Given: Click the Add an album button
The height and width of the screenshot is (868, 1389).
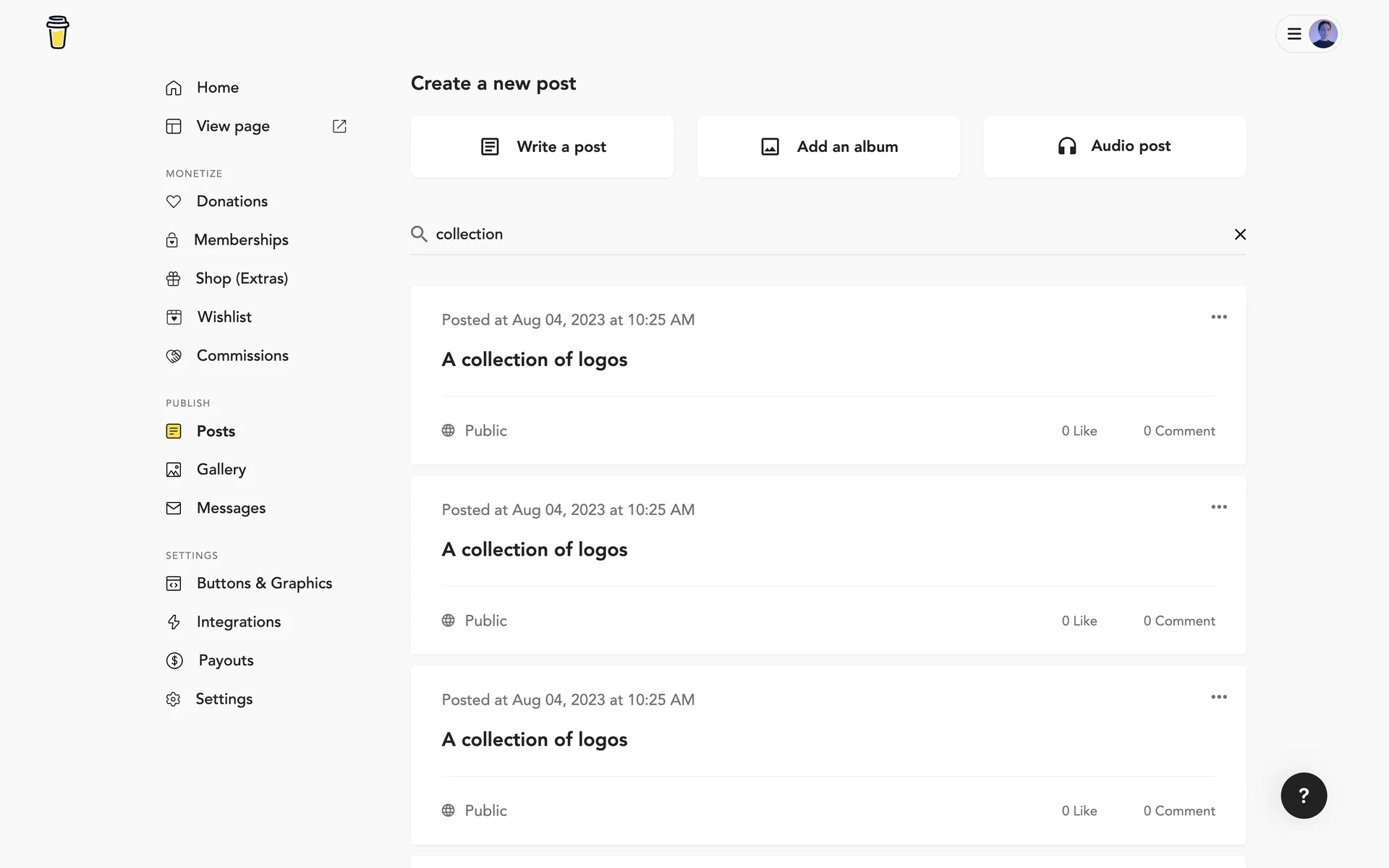Looking at the screenshot, I should click(828, 146).
